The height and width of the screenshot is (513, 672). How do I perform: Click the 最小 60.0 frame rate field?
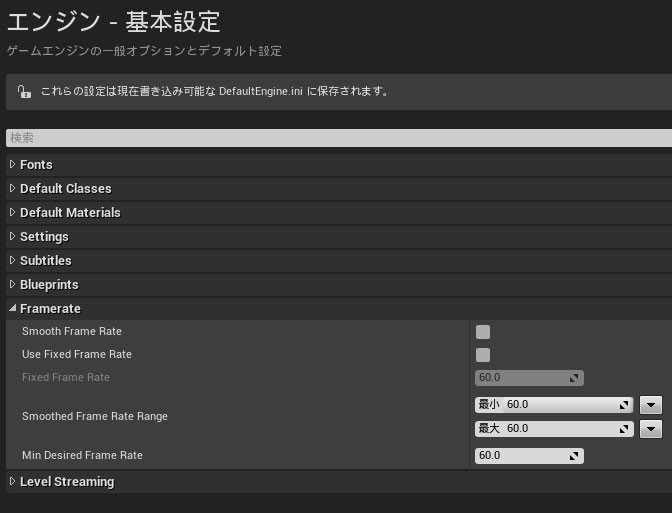(554, 405)
